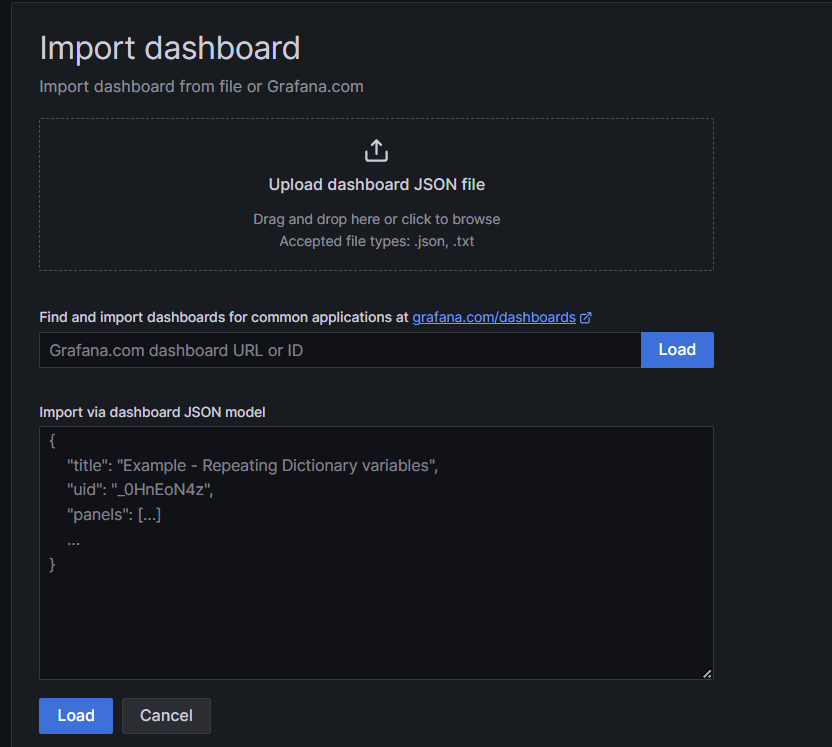Focus the Grafana.com dashboard URL or ID field
Image resolution: width=832 pixels, height=747 pixels.
pyautogui.click(x=340, y=350)
